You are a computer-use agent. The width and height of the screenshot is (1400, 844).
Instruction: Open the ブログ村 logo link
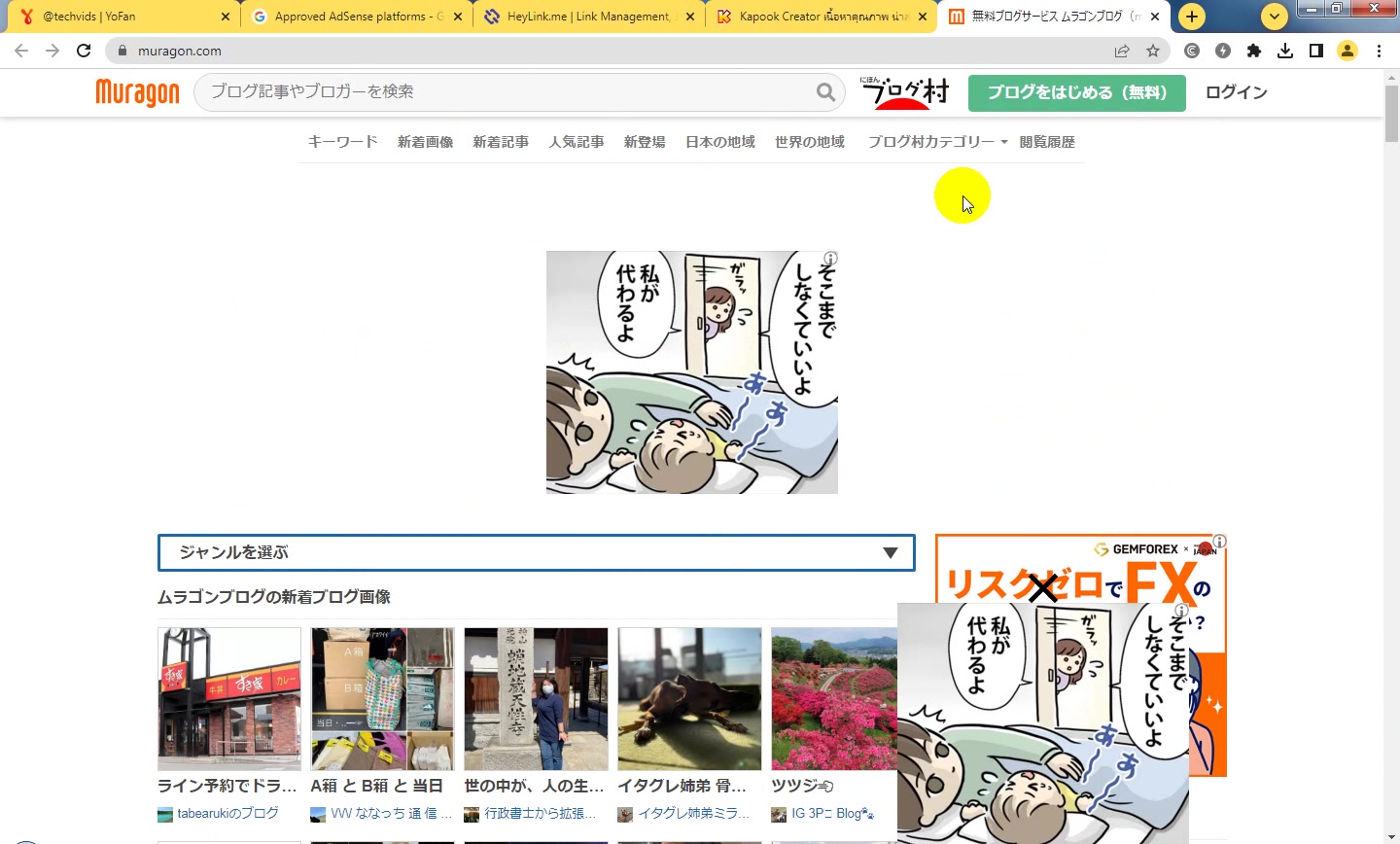coord(904,92)
